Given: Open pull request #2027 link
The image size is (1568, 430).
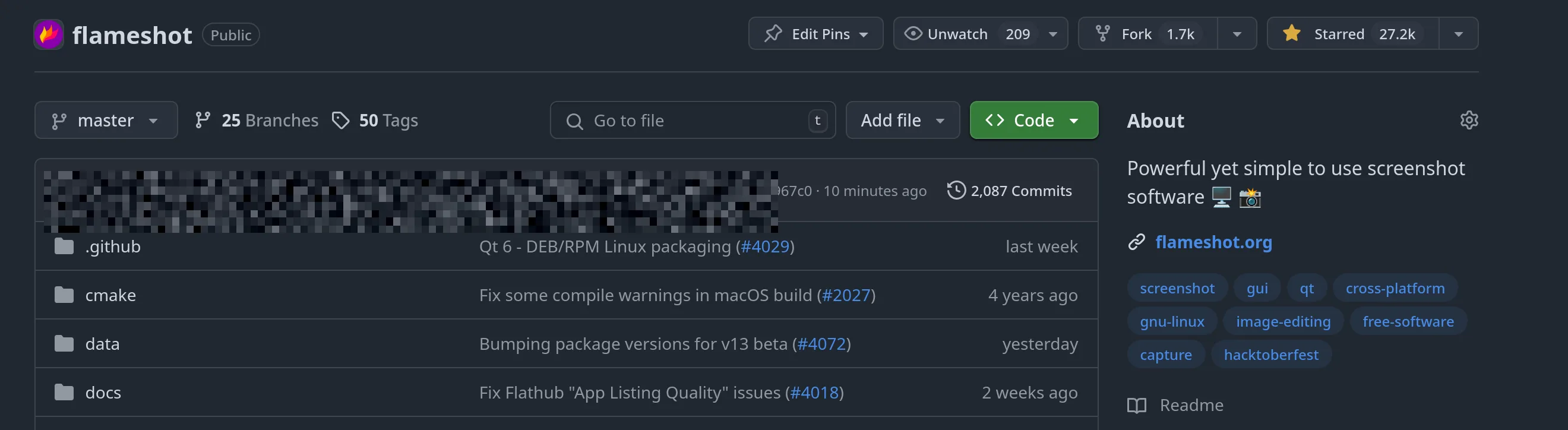Looking at the screenshot, I should (846, 295).
